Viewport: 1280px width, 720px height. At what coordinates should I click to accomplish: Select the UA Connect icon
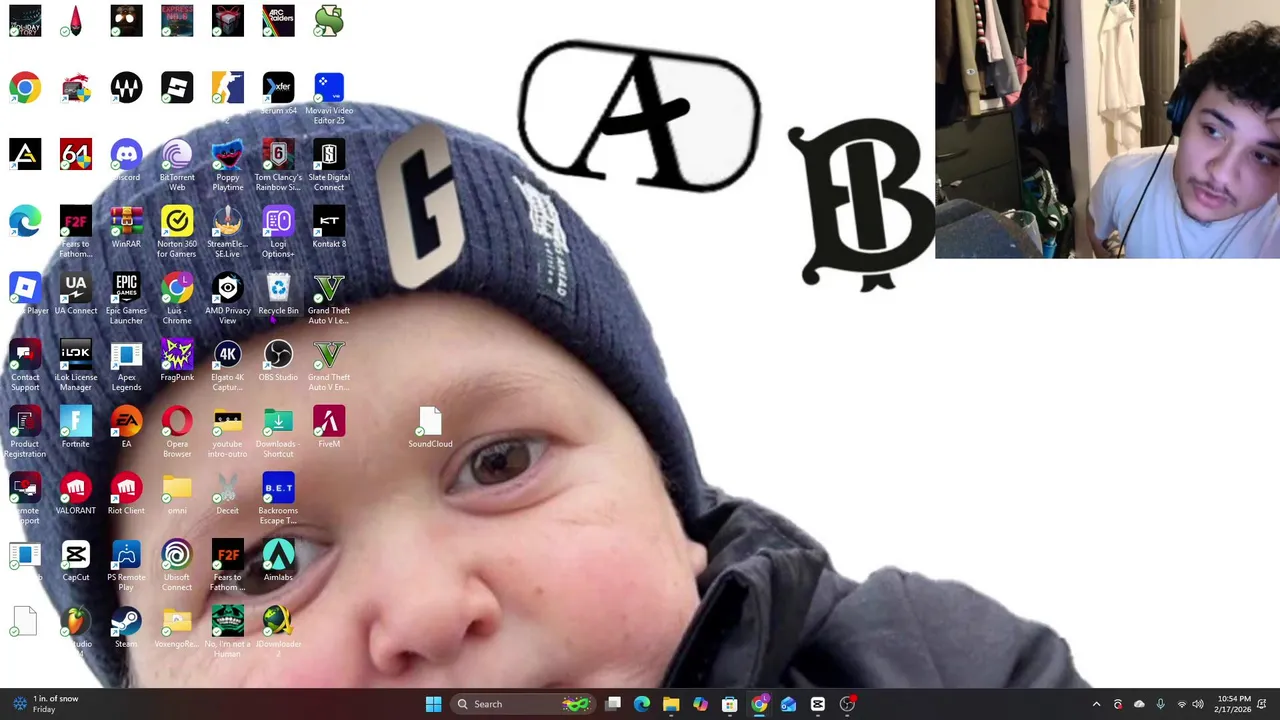click(x=75, y=295)
